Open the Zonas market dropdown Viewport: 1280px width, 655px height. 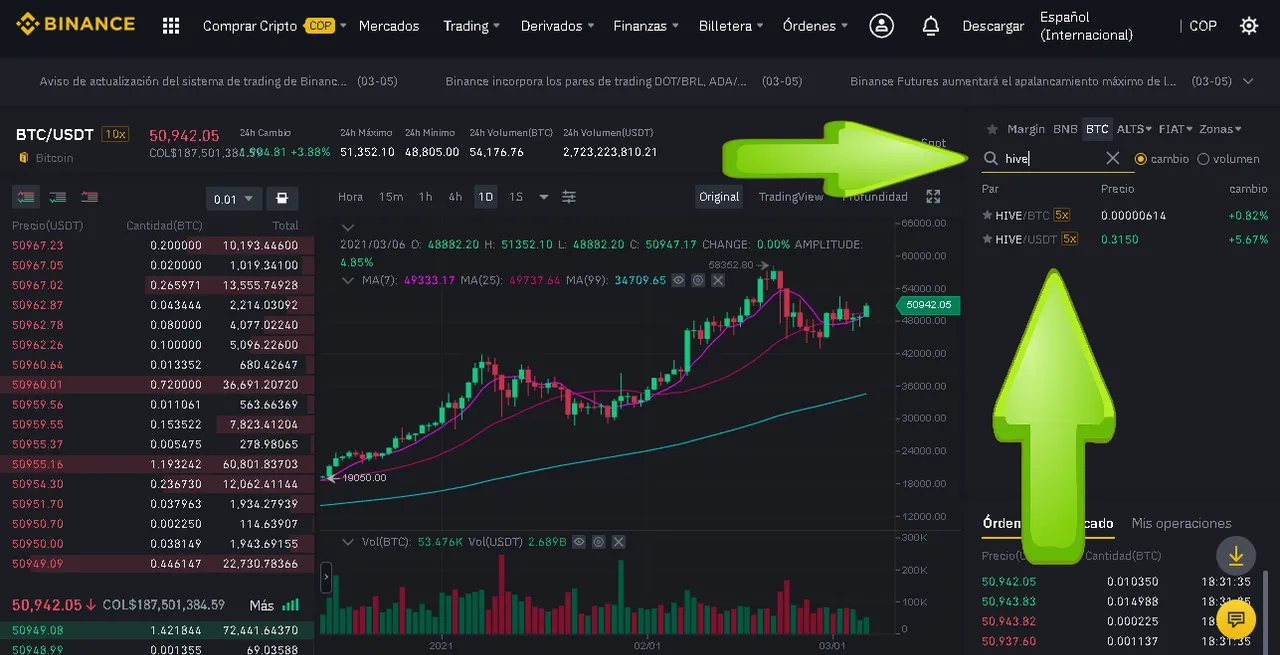tap(1220, 129)
